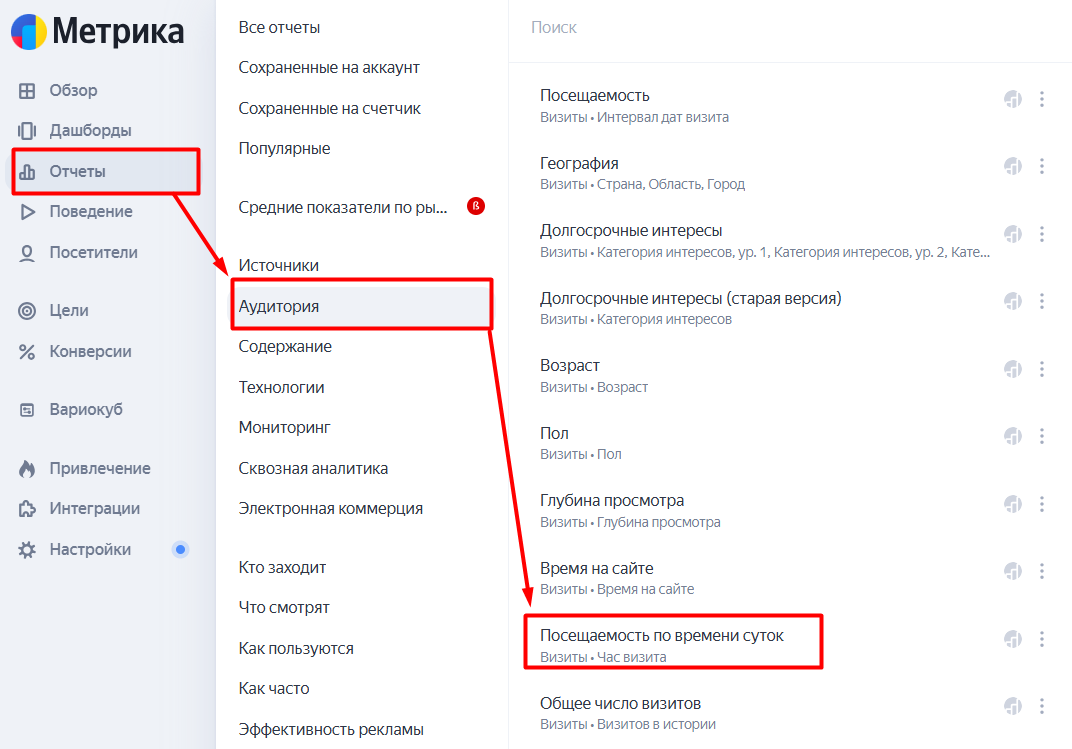The height and width of the screenshot is (749, 1072).
Task: Select Источники category in reports list
Action: pyautogui.click(x=279, y=265)
